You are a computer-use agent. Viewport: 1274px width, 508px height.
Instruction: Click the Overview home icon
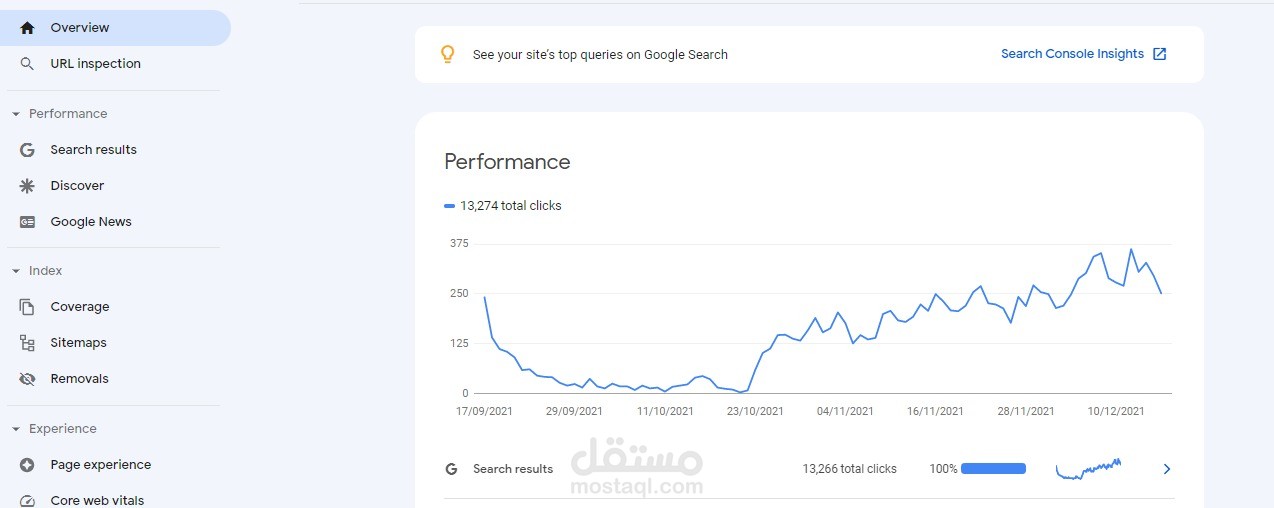pos(27,28)
